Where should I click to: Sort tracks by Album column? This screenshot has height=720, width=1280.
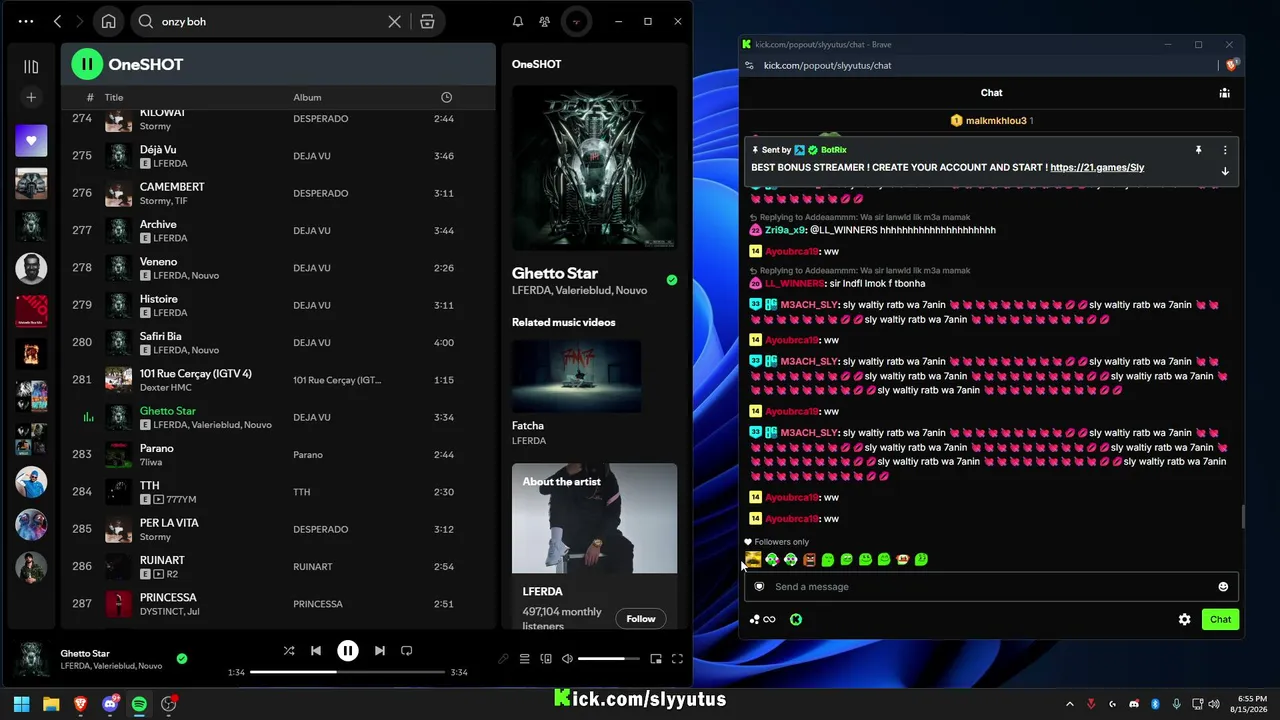pos(307,97)
